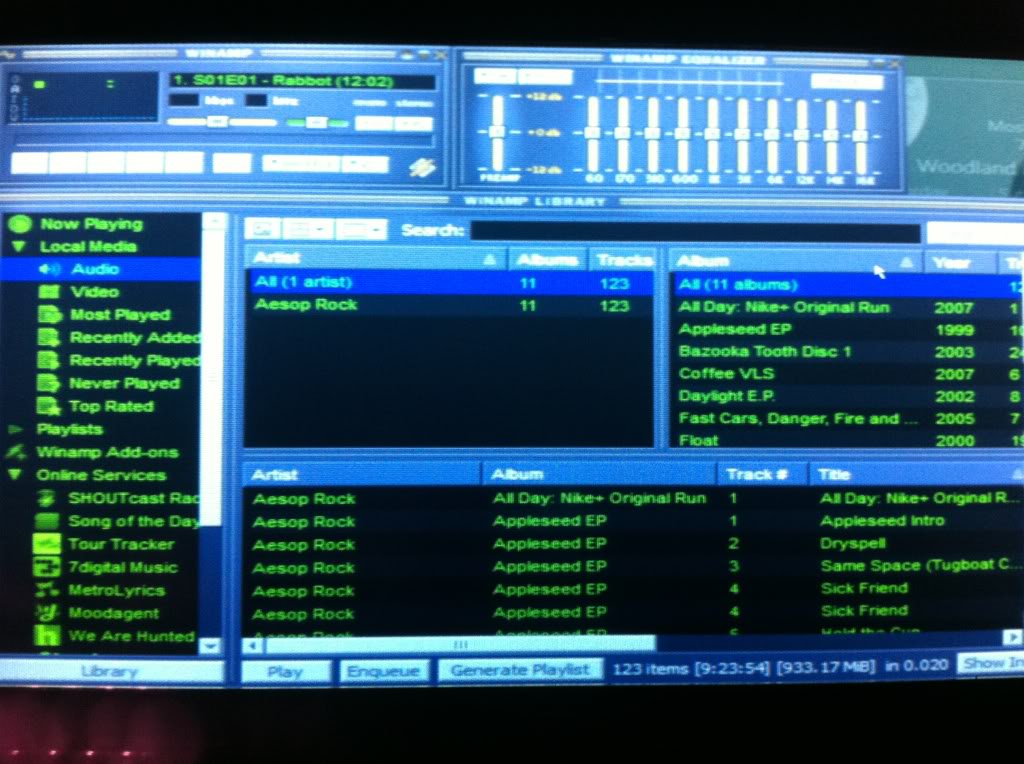The image size is (1024, 764).
Task: Click the track list scroll-right arrow
Action: pyautogui.click(x=1012, y=637)
